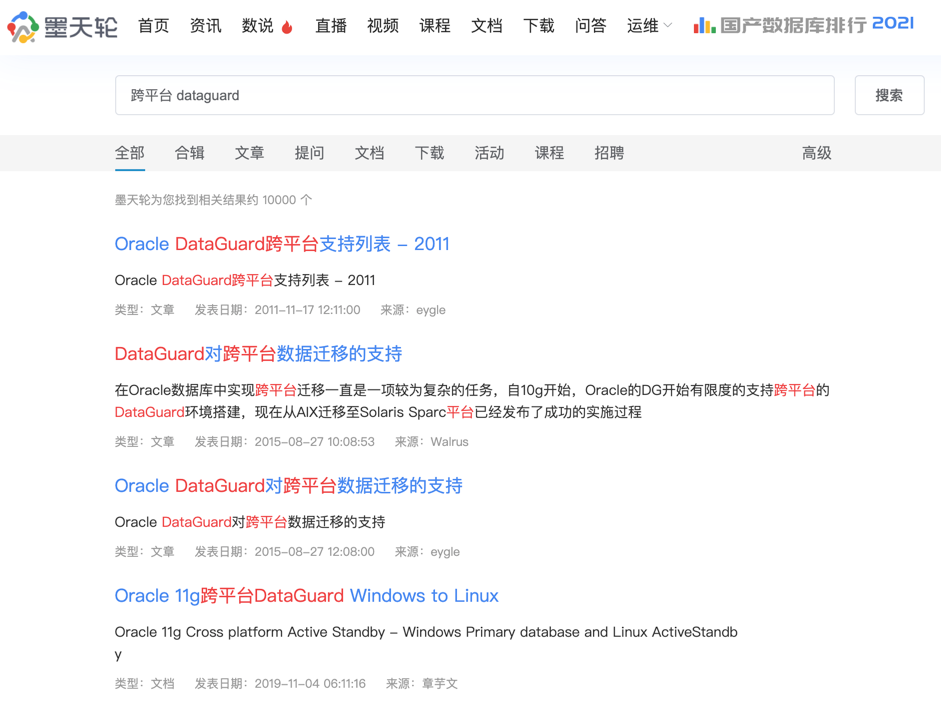This screenshot has width=941, height=702.
Task: Switch to the 文档 filter tab
Action: click(370, 153)
